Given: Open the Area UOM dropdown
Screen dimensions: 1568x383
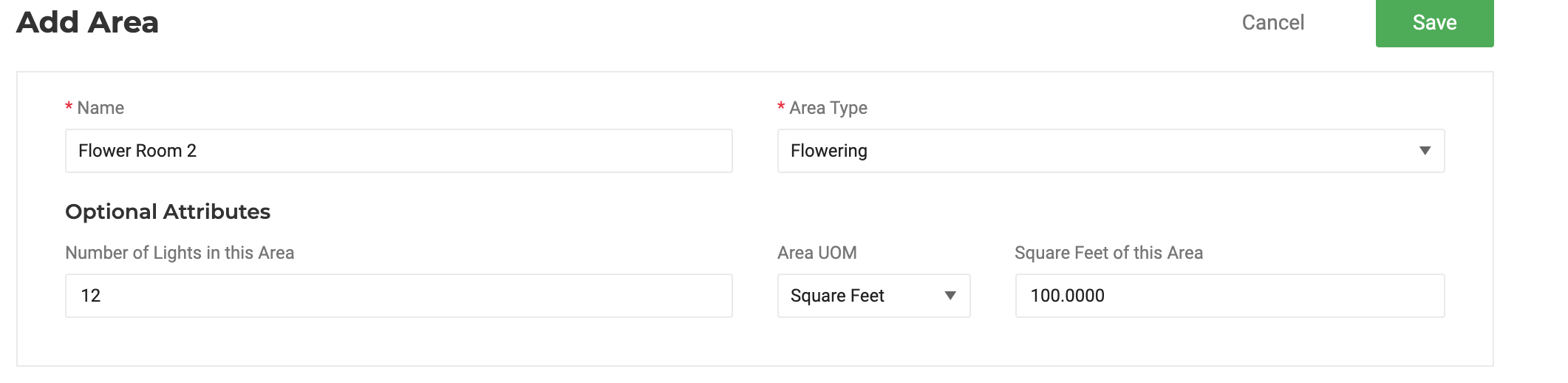Looking at the screenshot, I should click(873, 296).
